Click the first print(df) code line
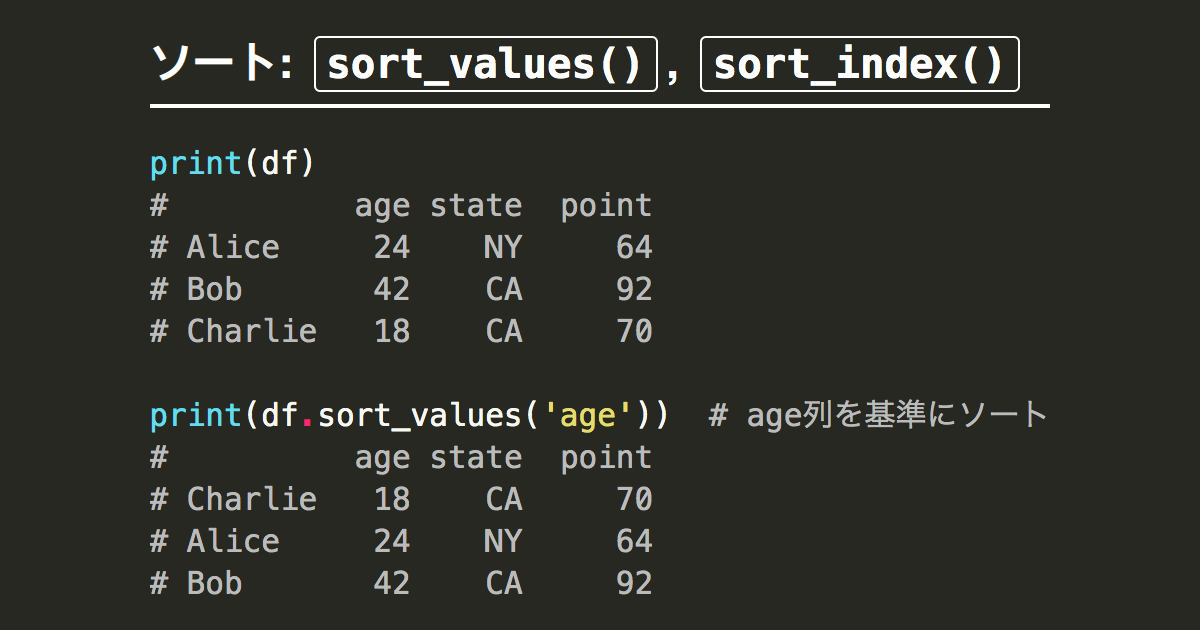 pos(232,163)
